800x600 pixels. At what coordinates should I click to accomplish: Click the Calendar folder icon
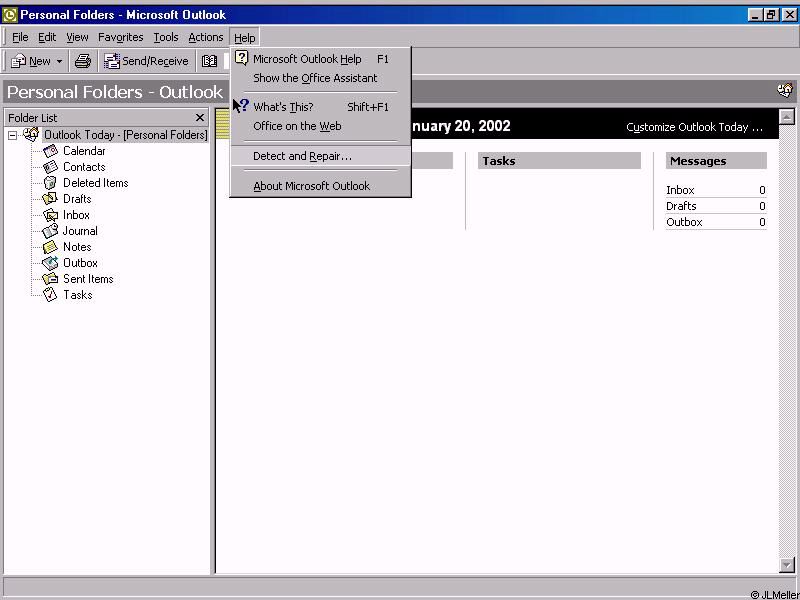(x=50, y=151)
